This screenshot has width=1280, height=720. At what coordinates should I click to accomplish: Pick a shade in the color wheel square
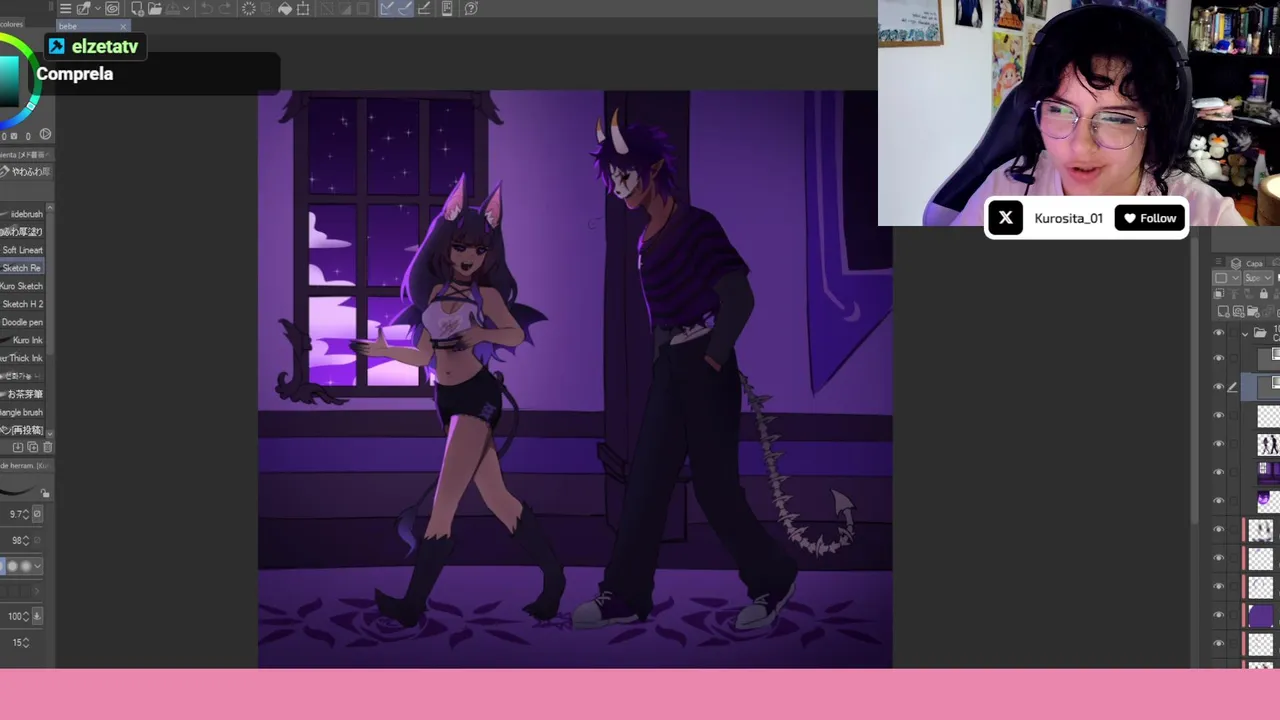[8, 80]
